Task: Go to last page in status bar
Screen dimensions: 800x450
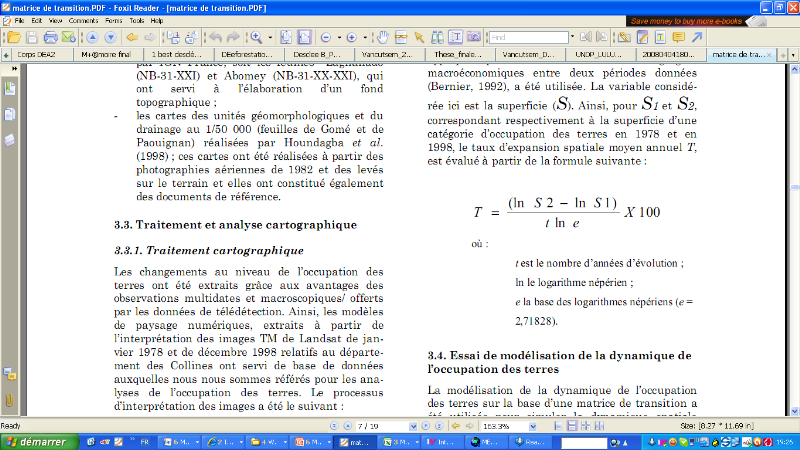Action: pyautogui.click(x=439, y=426)
